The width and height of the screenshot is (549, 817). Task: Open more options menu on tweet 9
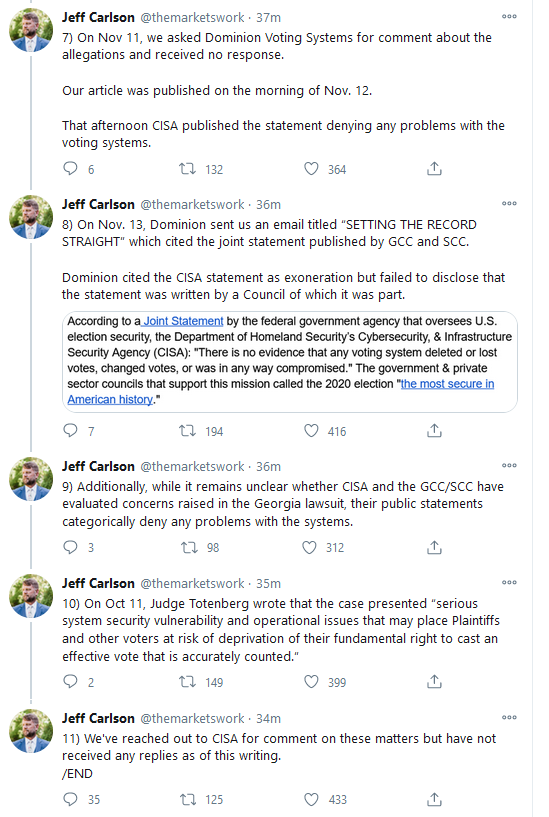(x=509, y=465)
